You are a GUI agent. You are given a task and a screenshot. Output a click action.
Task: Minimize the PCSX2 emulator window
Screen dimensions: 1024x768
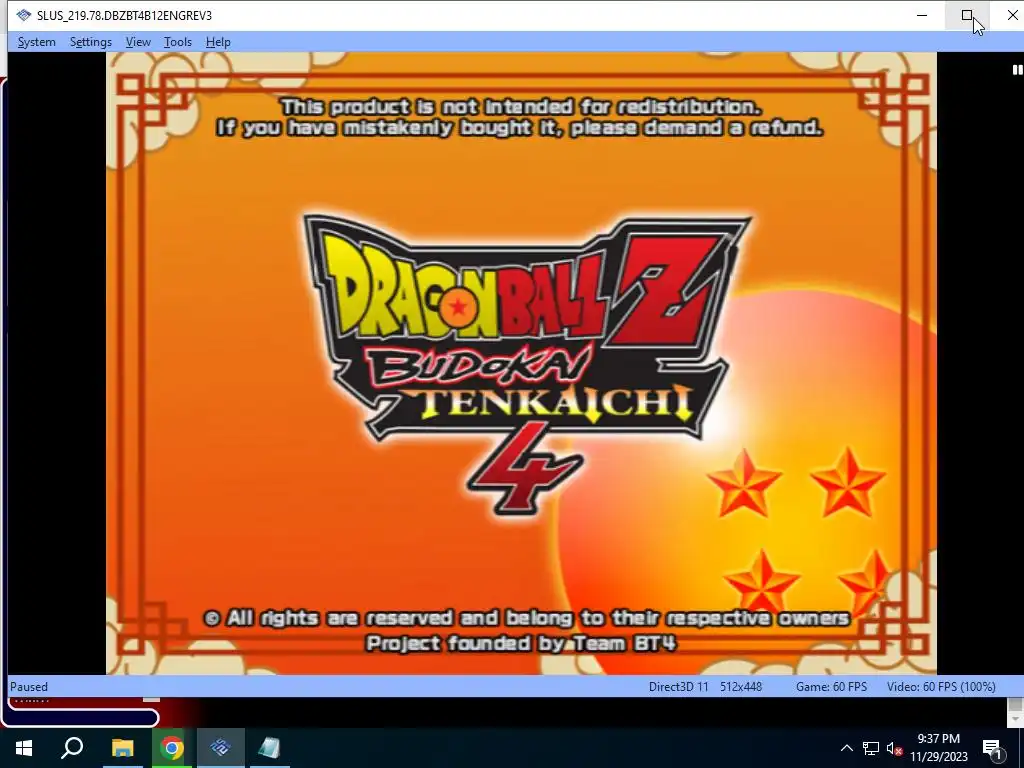(922, 15)
